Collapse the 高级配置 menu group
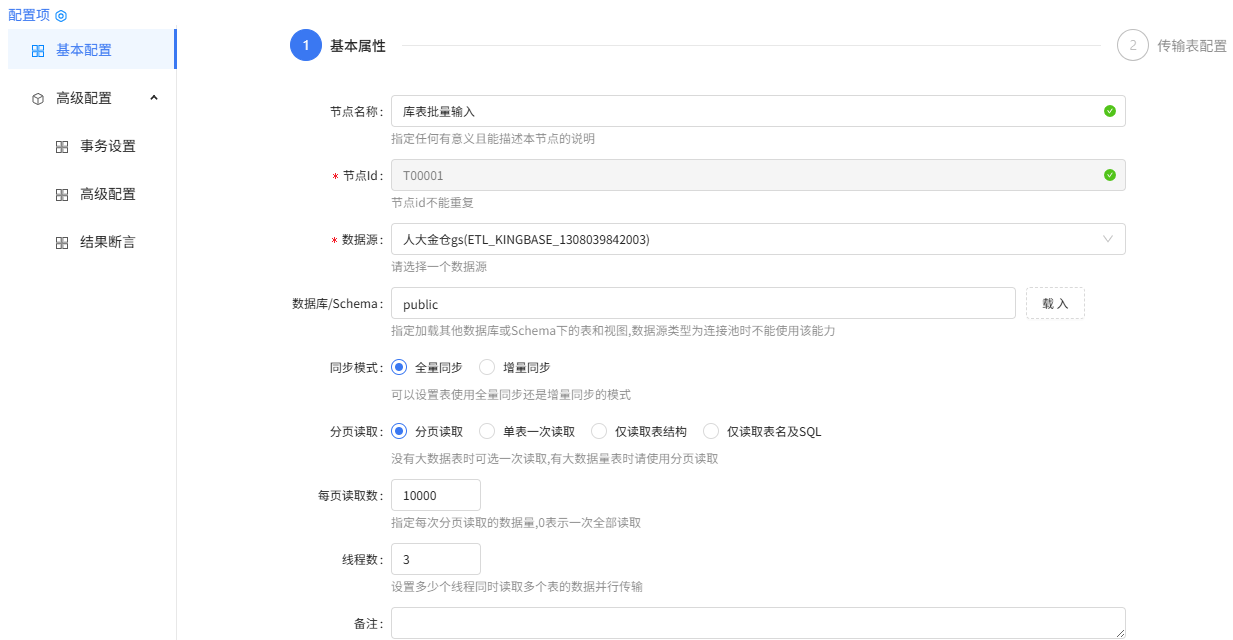 click(x=154, y=98)
